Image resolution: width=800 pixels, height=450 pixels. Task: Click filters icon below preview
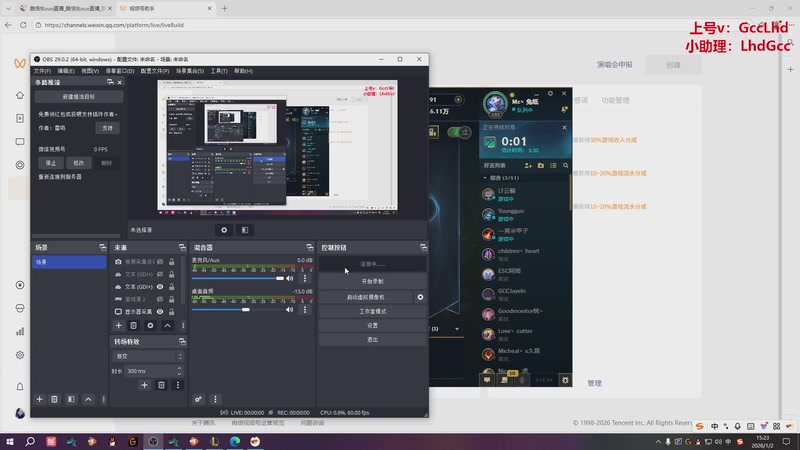point(245,230)
